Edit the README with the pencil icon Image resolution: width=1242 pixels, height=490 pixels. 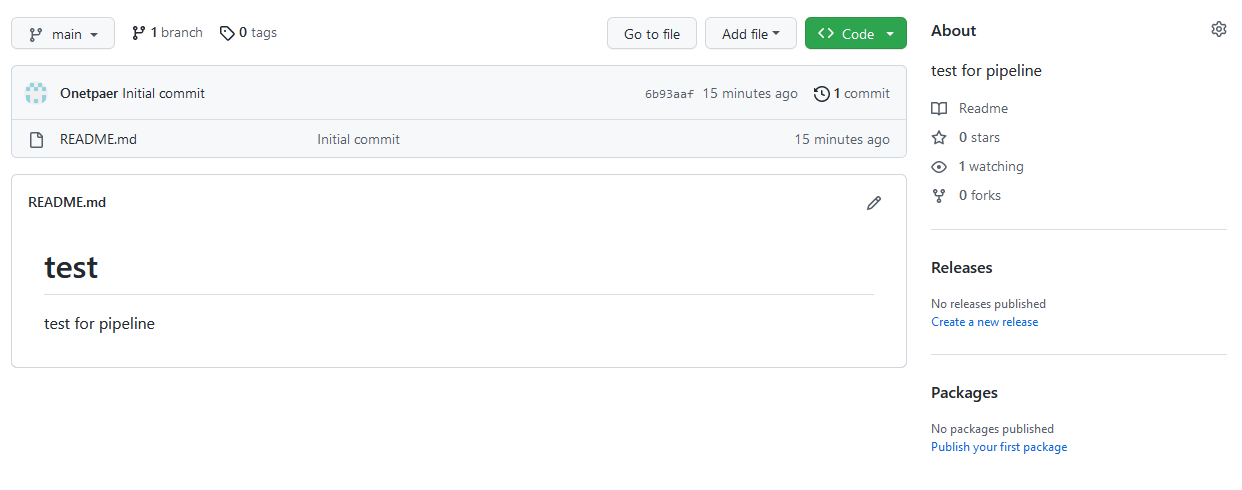(874, 202)
